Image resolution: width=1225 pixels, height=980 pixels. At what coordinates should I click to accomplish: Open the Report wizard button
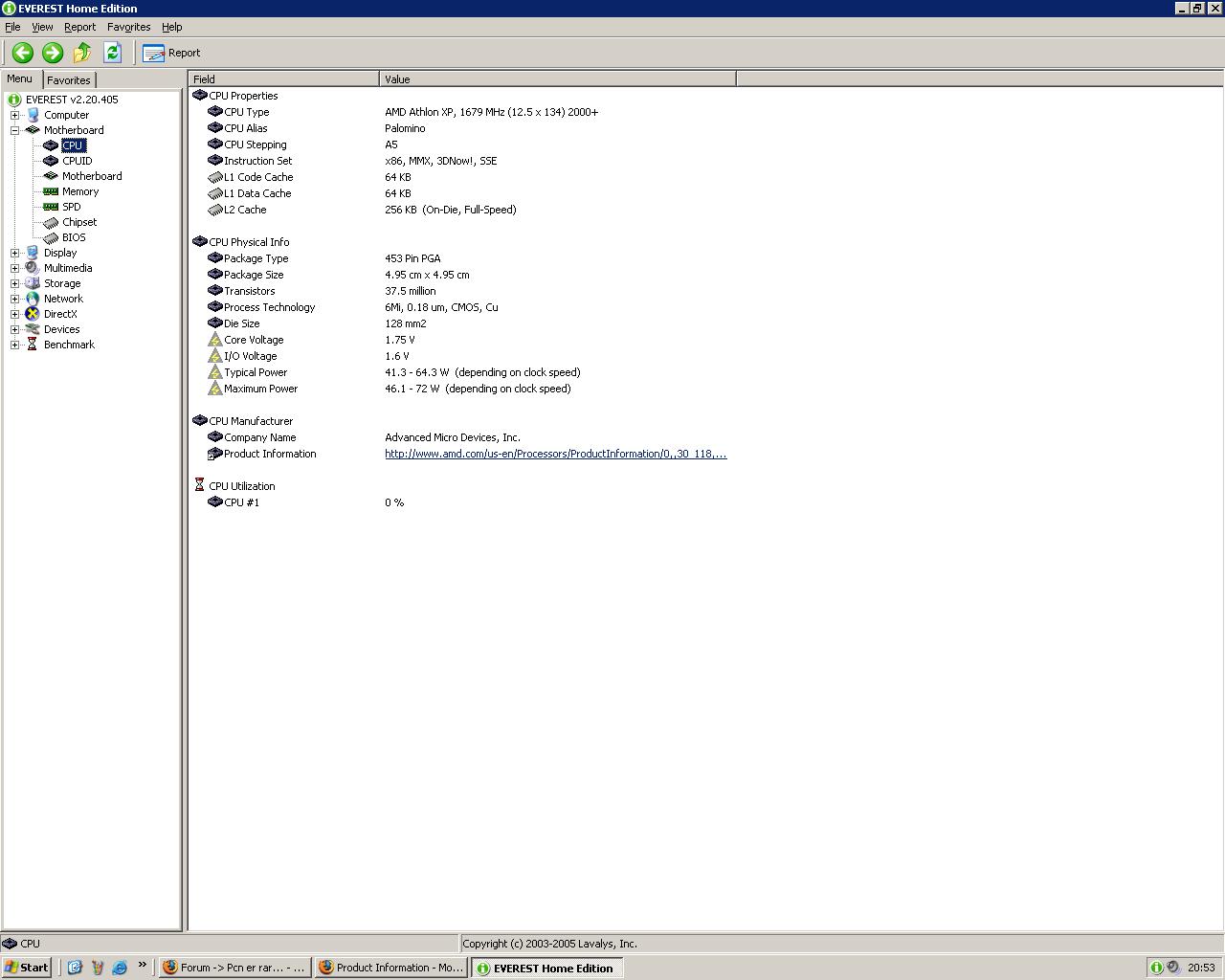[x=171, y=53]
